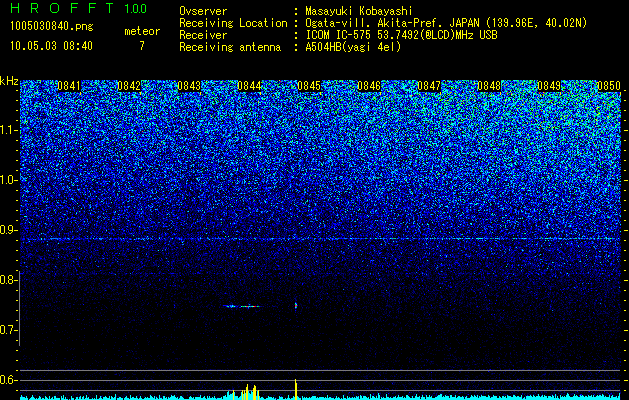Click the 0.8 kHz axis label
Viewport: 629px width, 400px height.
tap(7, 280)
